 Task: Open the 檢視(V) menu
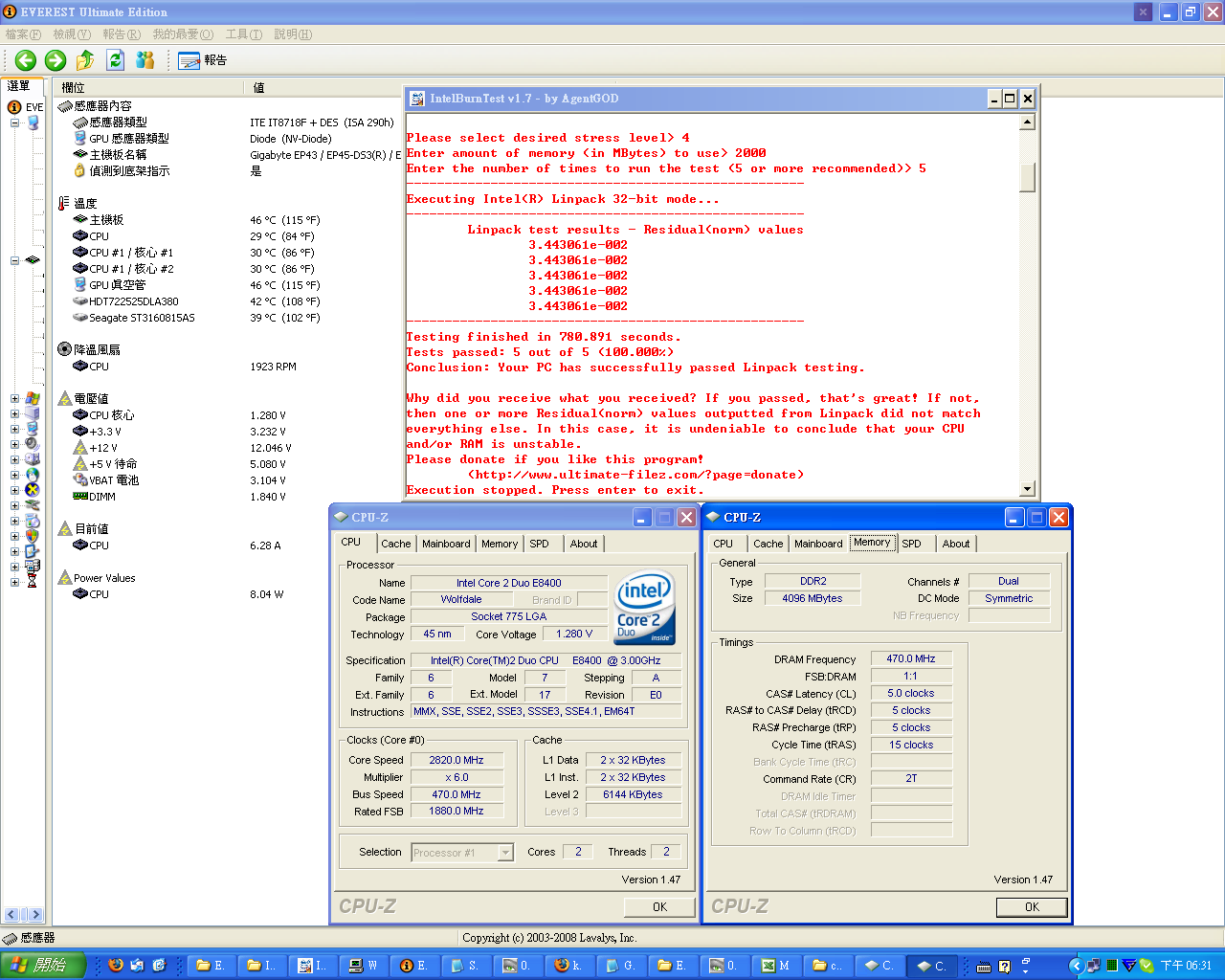(72, 34)
